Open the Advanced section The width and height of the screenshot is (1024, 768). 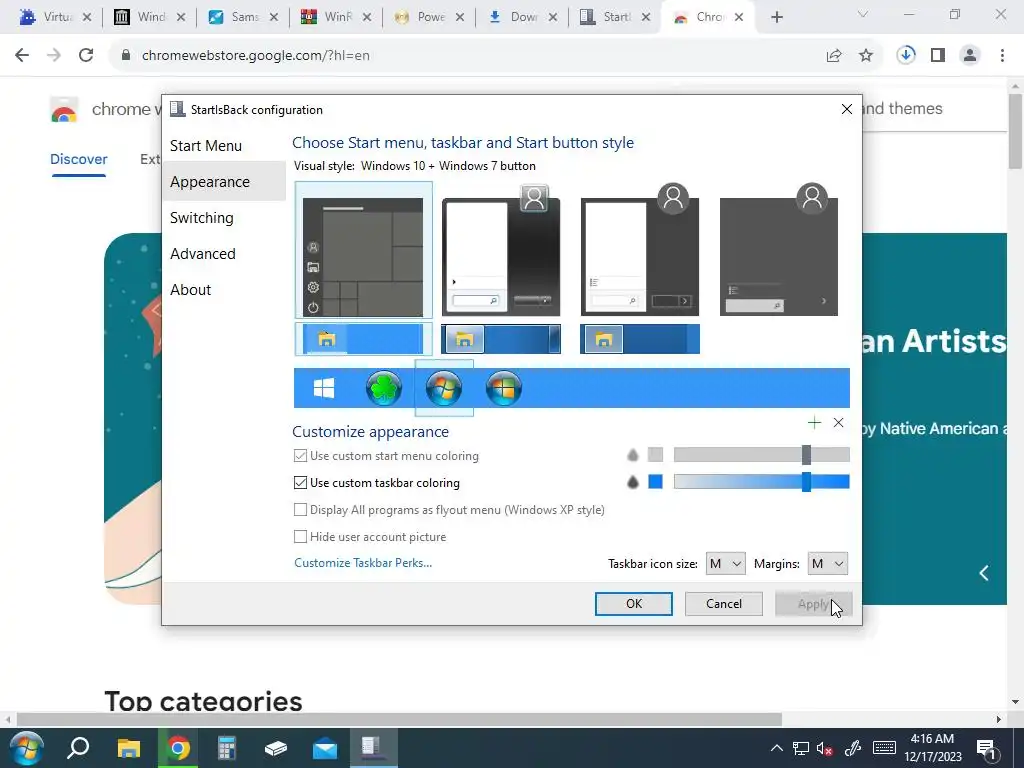coord(202,253)
